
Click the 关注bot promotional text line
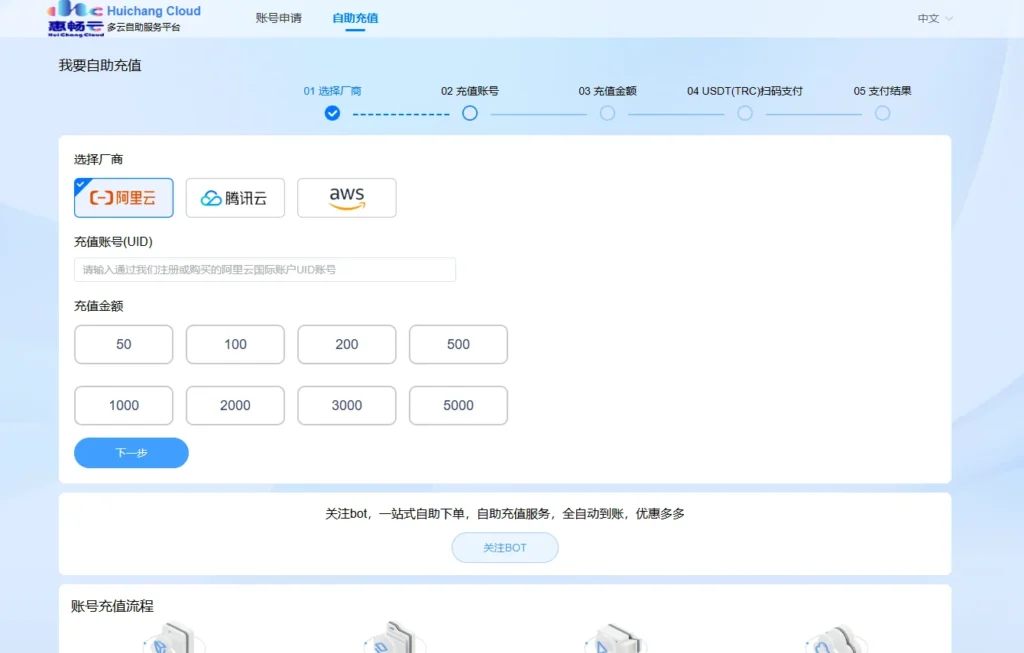505,514
